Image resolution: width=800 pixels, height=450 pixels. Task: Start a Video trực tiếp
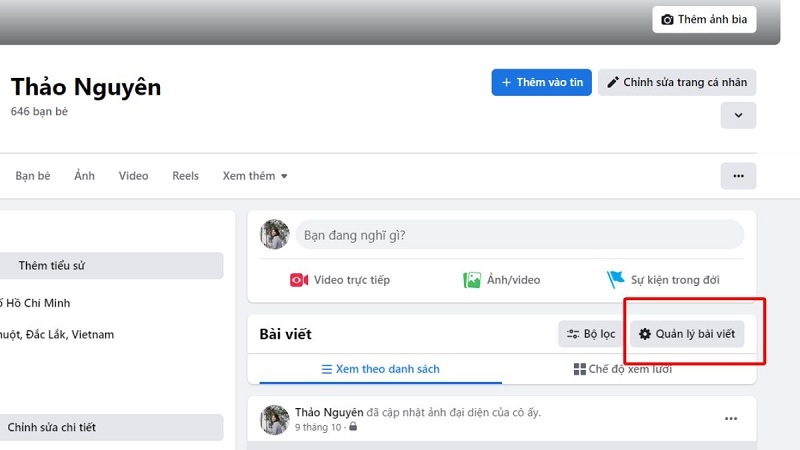[x=340, y=280]
